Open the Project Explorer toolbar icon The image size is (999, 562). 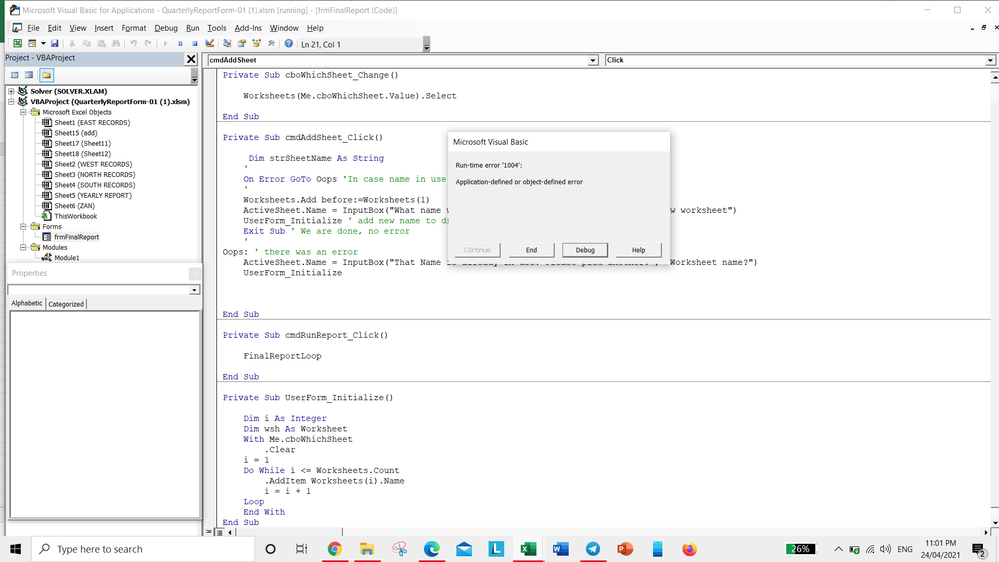tap(227, 44)
